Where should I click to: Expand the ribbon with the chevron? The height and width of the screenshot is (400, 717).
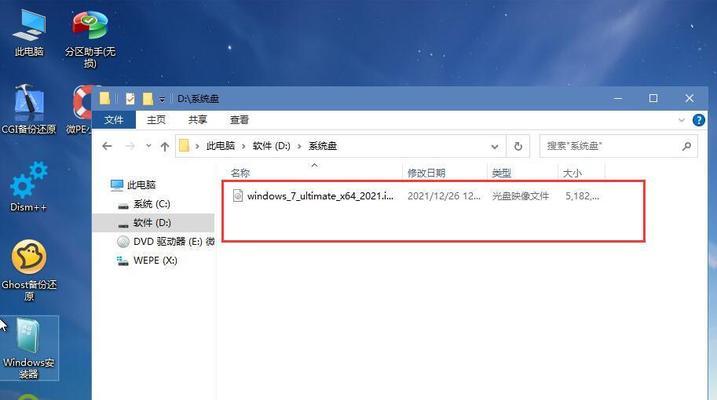(x=681, y=120)
